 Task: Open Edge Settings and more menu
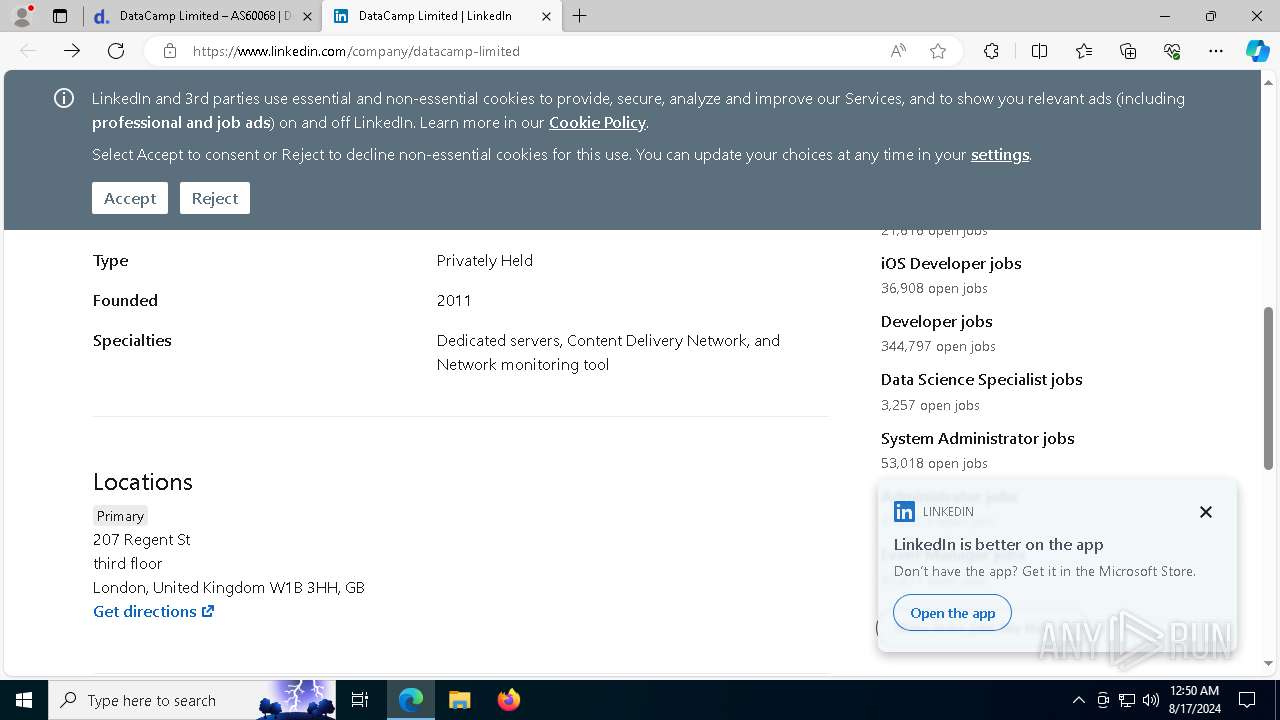click(x=1216, y=51)
